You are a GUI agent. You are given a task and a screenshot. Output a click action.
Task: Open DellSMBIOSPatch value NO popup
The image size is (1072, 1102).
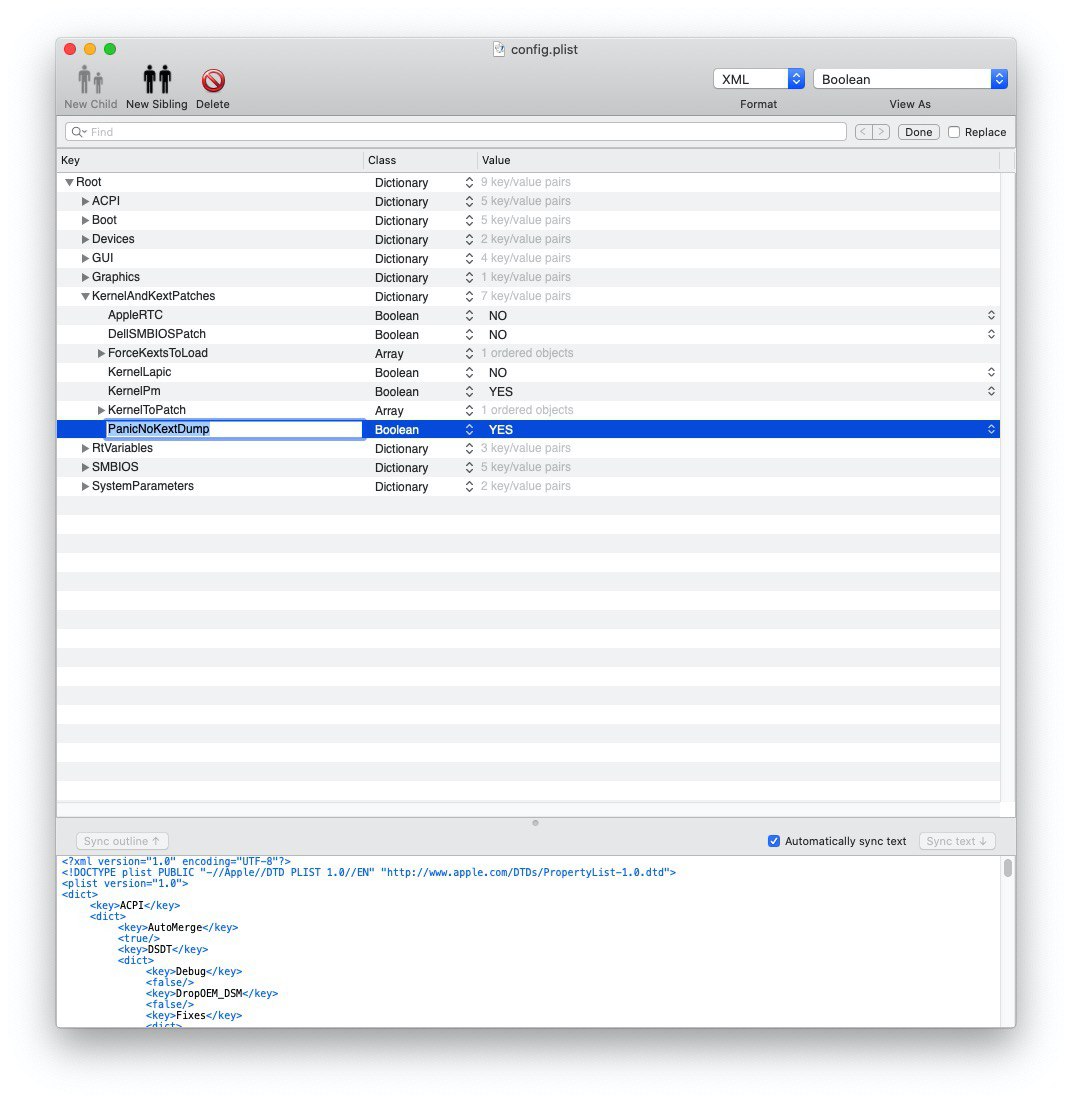(991, 334)
